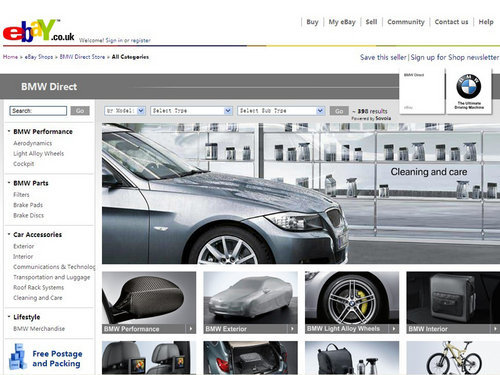The width and height of the screenshot is (500, 375).
Task: Click the arrow on BMW Exterior tile
Action: click(x=292, y=329)
